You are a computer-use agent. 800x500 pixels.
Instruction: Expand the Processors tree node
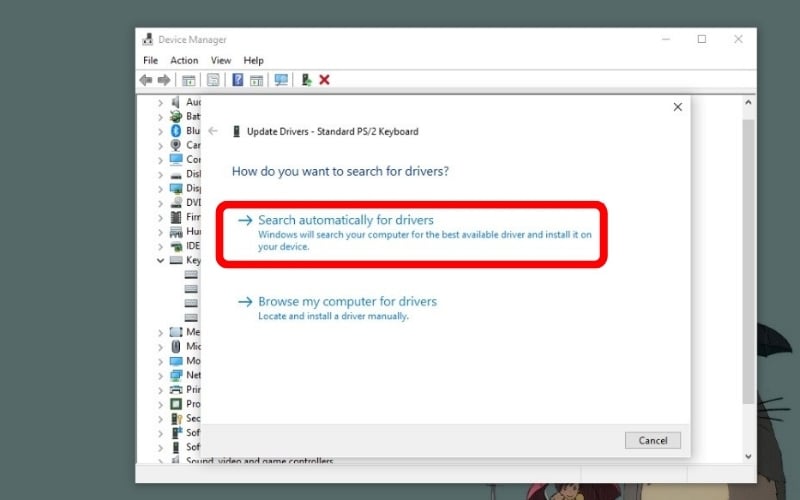click(160, 404)
